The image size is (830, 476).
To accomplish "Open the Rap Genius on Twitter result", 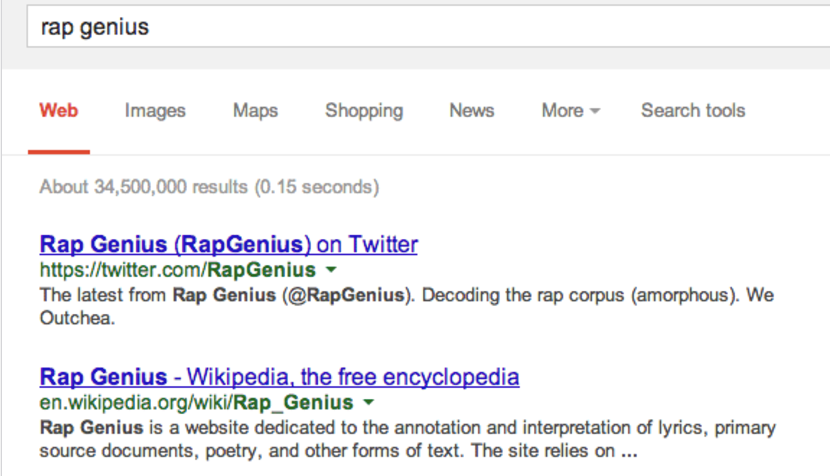I will [228, 244].
